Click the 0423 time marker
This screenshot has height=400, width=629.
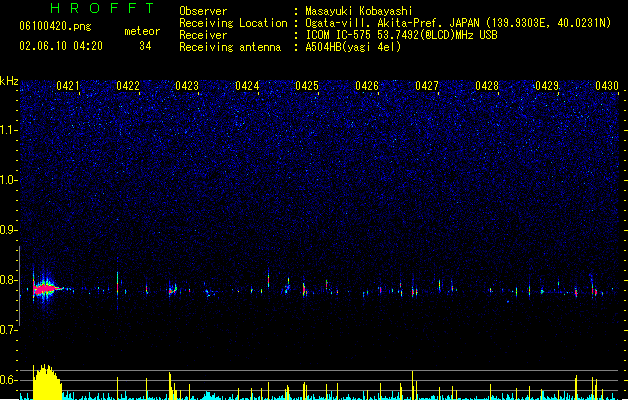pyautogui.click(x=187, y=86)
